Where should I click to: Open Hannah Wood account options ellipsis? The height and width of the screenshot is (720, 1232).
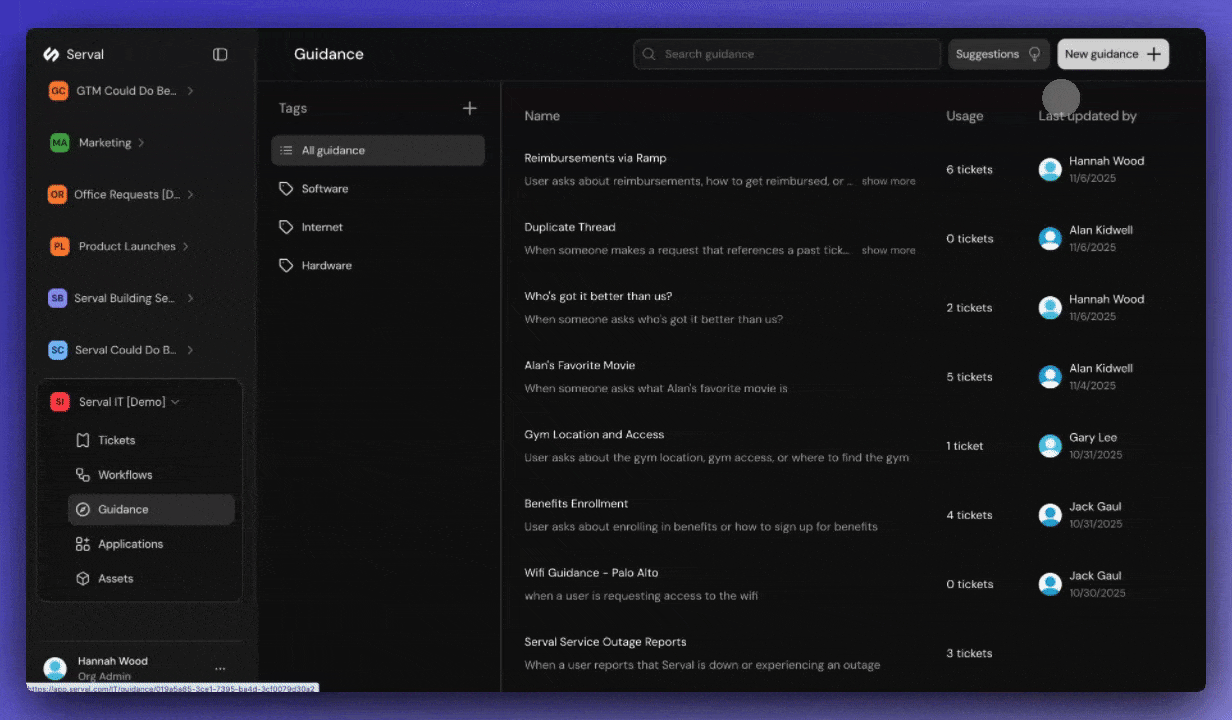tap(220, 669)
